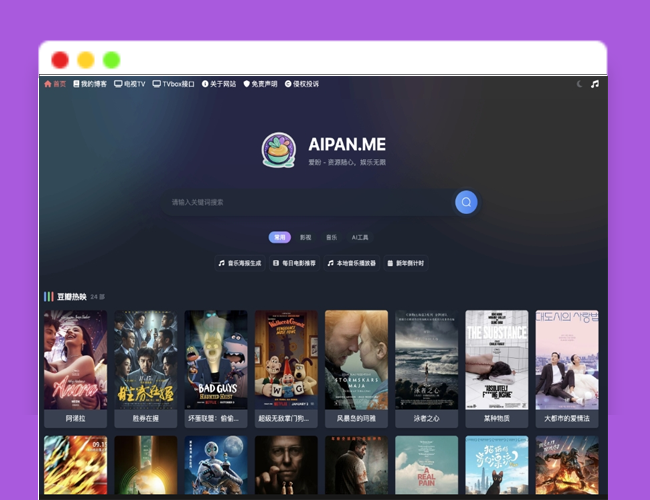650x500 pixels.
Task: Open the 电视TV navigation link
Action: [130, 84]
